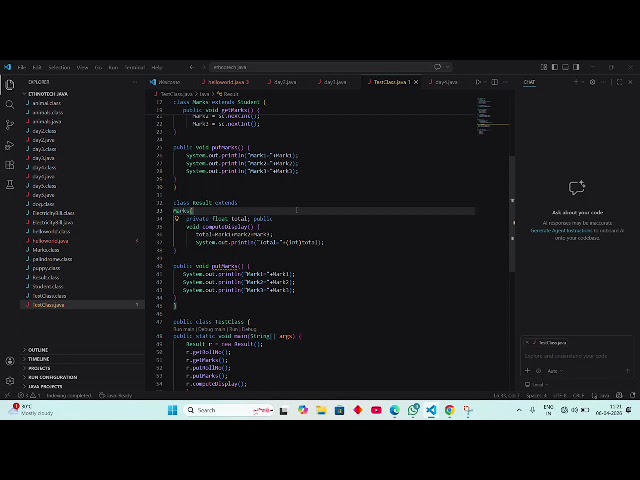Click the problems count in status bar
The width and height of the screenshot is (640, 480).
click(29, 395)
